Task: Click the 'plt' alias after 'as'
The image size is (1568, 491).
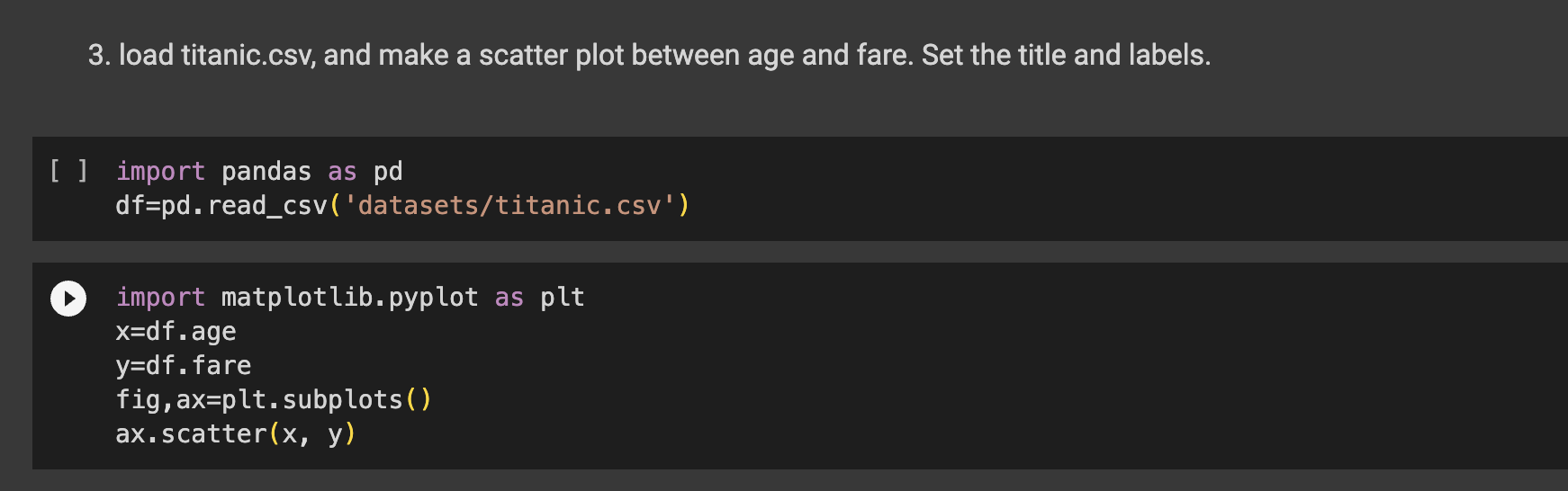Action: 562,298
